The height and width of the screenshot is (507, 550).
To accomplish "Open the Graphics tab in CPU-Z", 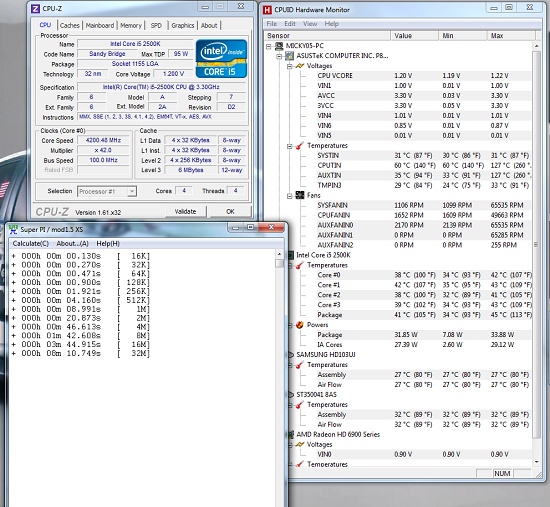I will pyautogui.click(x=182, y=25).
